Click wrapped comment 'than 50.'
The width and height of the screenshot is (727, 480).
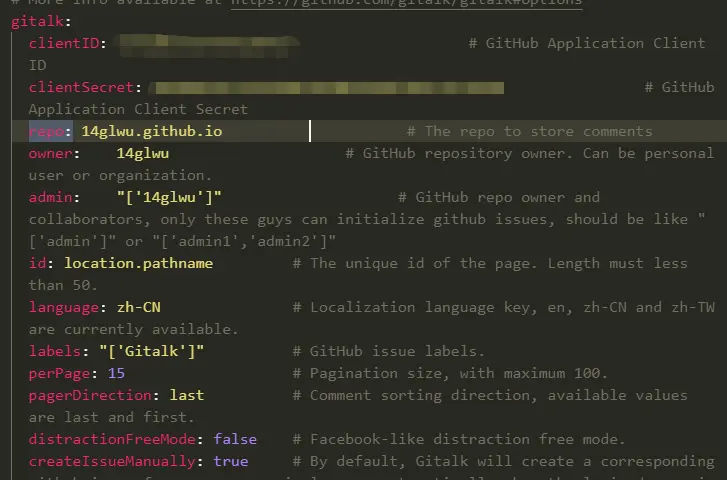pos(63,285)
